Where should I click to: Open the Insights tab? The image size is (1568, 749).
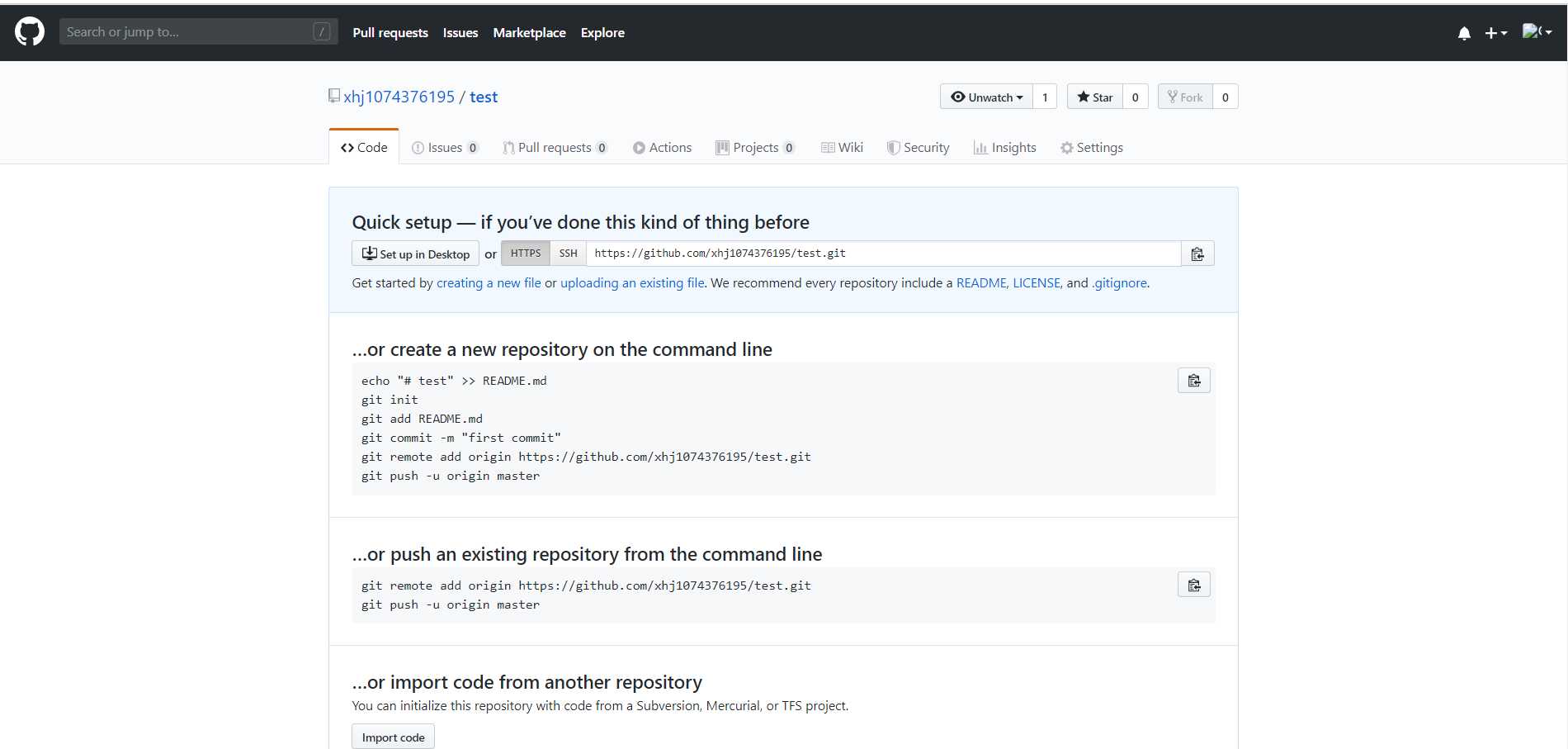click(1004, 147)
